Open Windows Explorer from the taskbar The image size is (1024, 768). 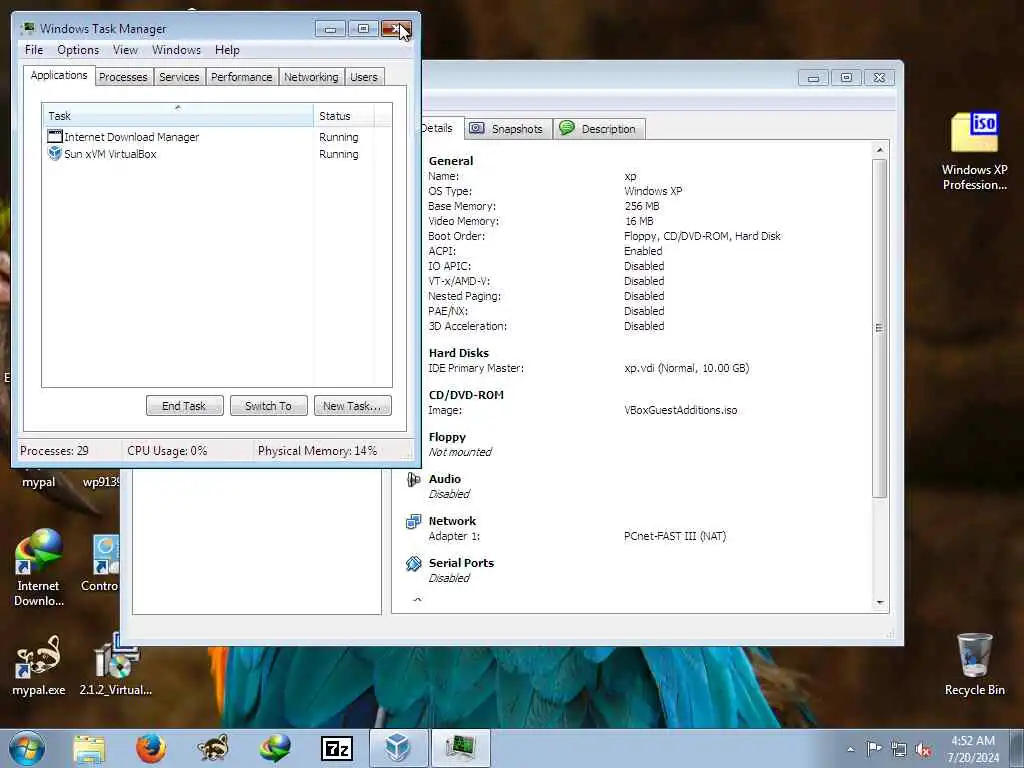pos(89,749)
